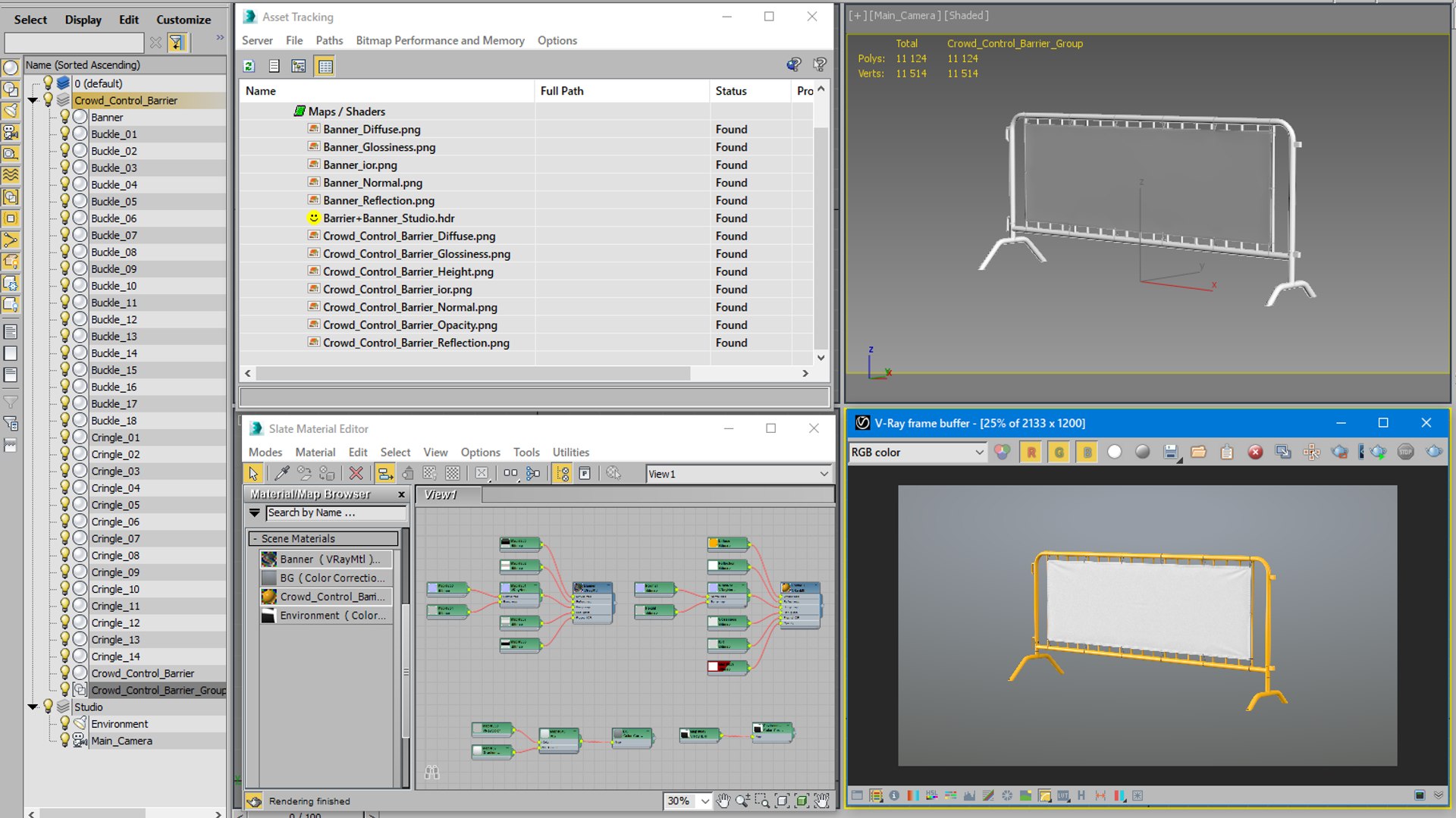Click the Status column header
The image size is (1456, 818).
point(750,91)
